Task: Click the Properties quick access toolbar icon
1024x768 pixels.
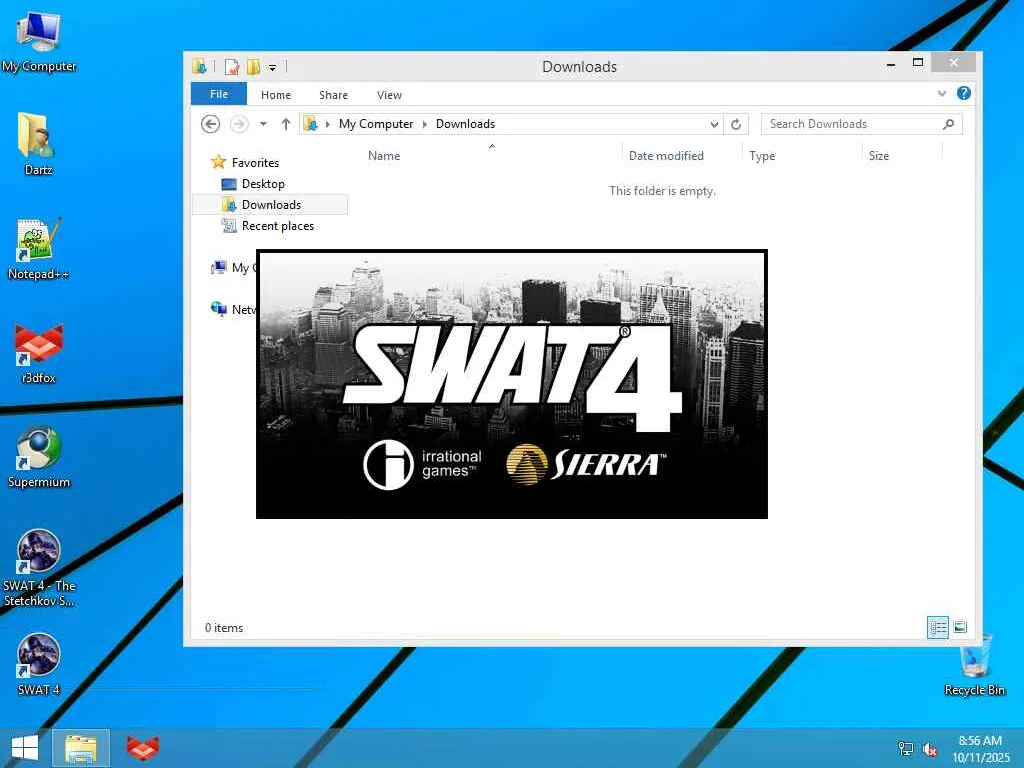Action: (x=232, y=67)
